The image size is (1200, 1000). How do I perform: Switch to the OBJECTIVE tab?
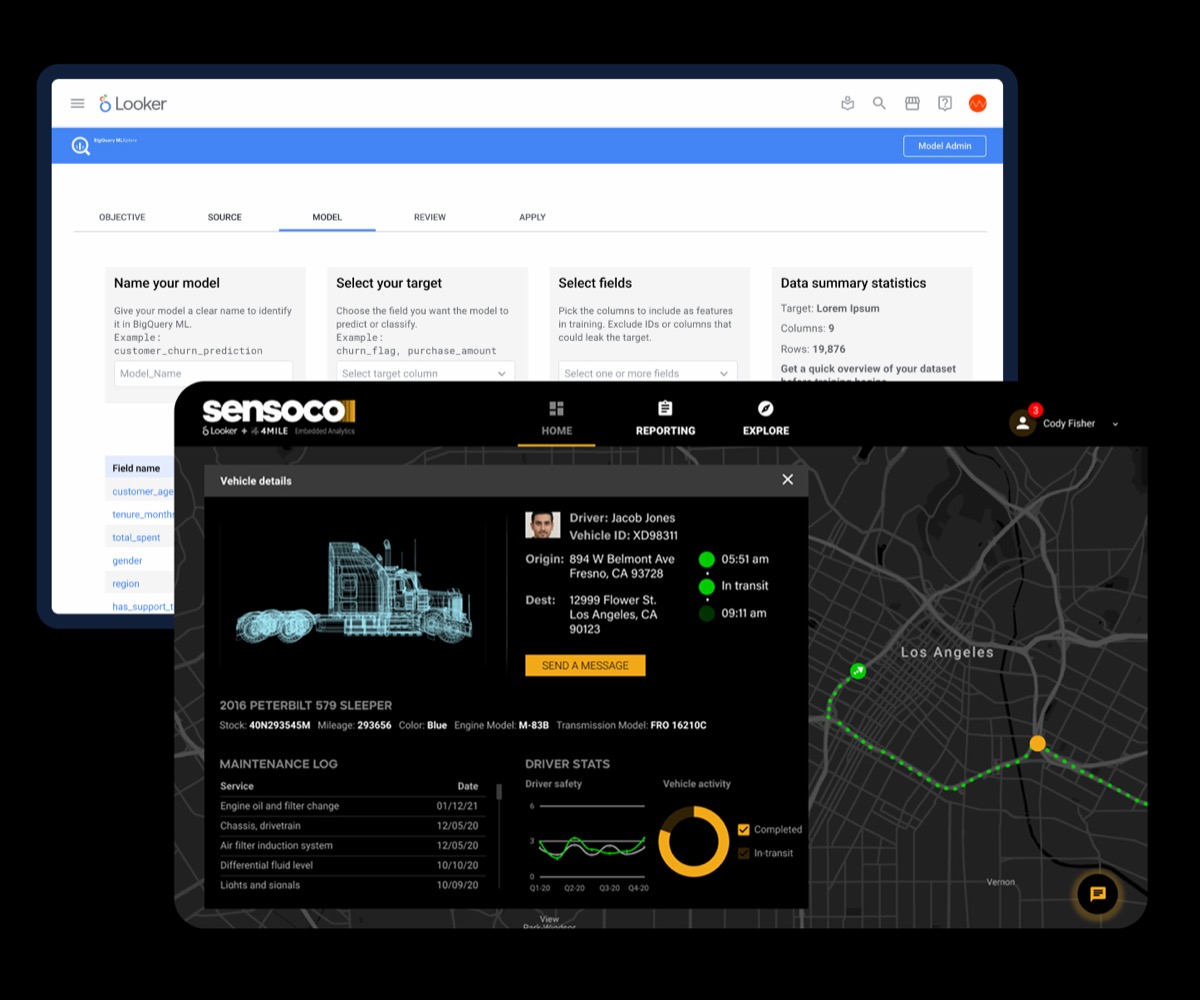click(x=122, y=217)
